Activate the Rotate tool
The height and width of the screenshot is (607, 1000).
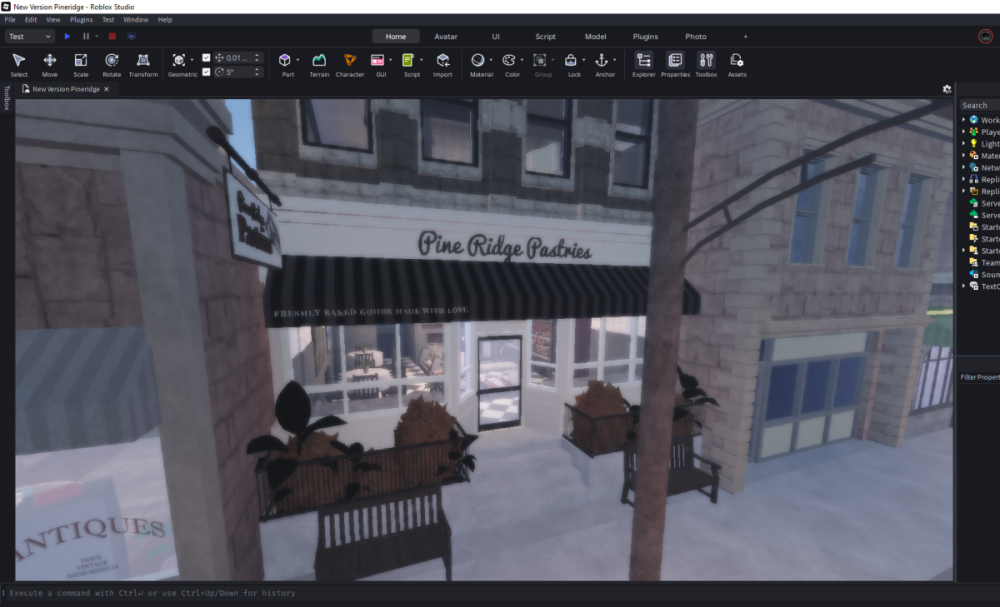tap(112, 64)
